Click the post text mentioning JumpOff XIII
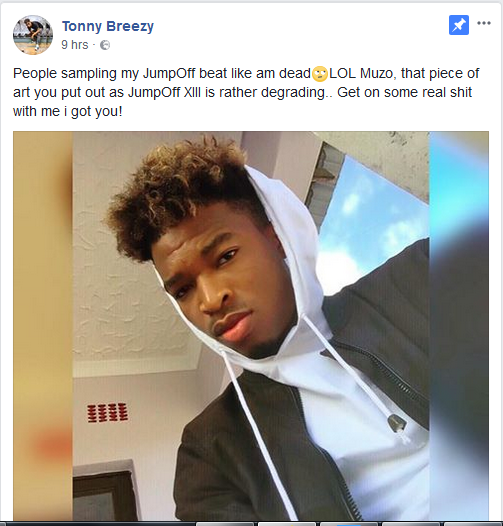The height and width of the screenshot is (526, 503). [x=246, y=92]
